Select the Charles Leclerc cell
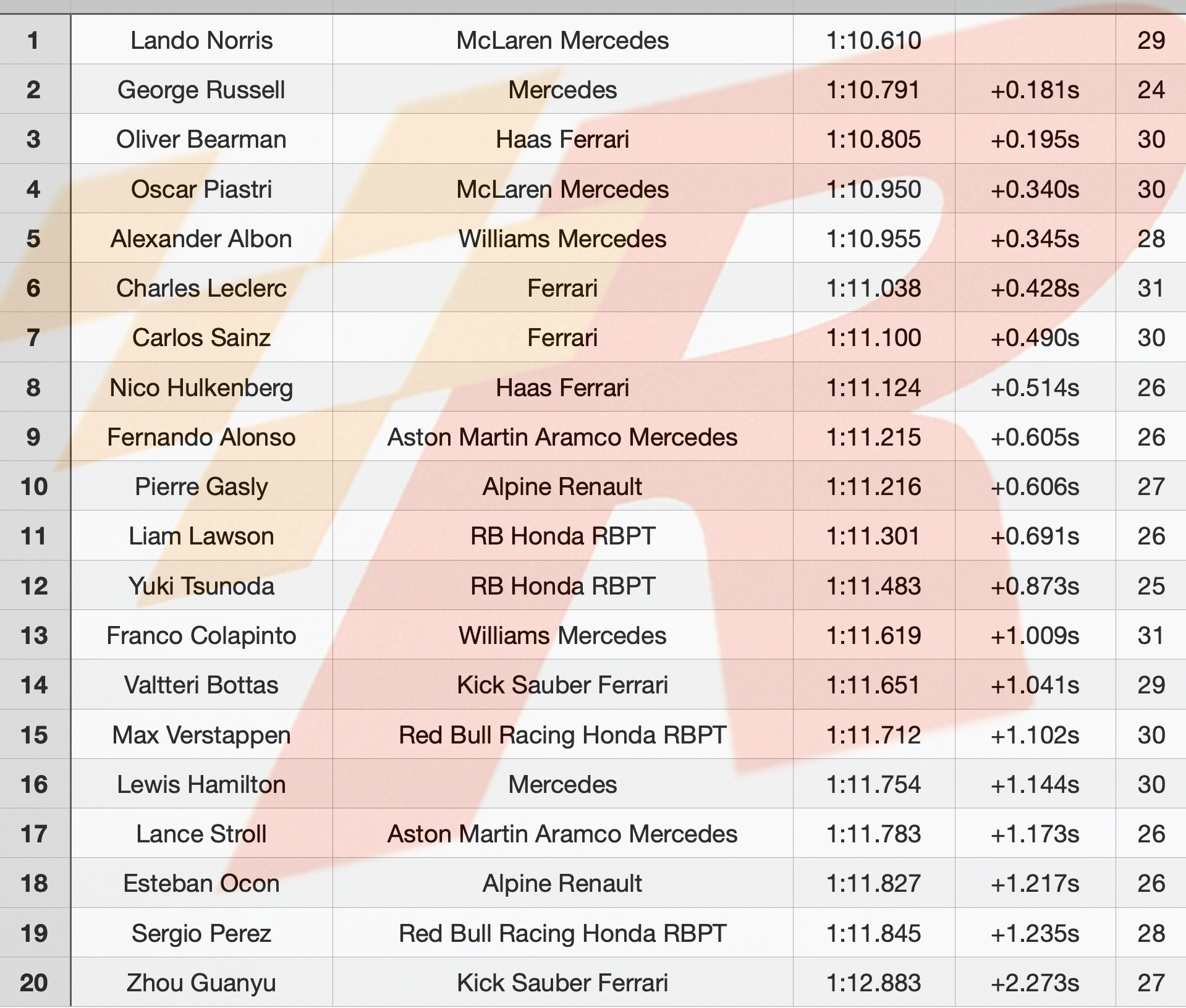The image size is (1186, 1008). pyautogui.click(x=201, y=288)
